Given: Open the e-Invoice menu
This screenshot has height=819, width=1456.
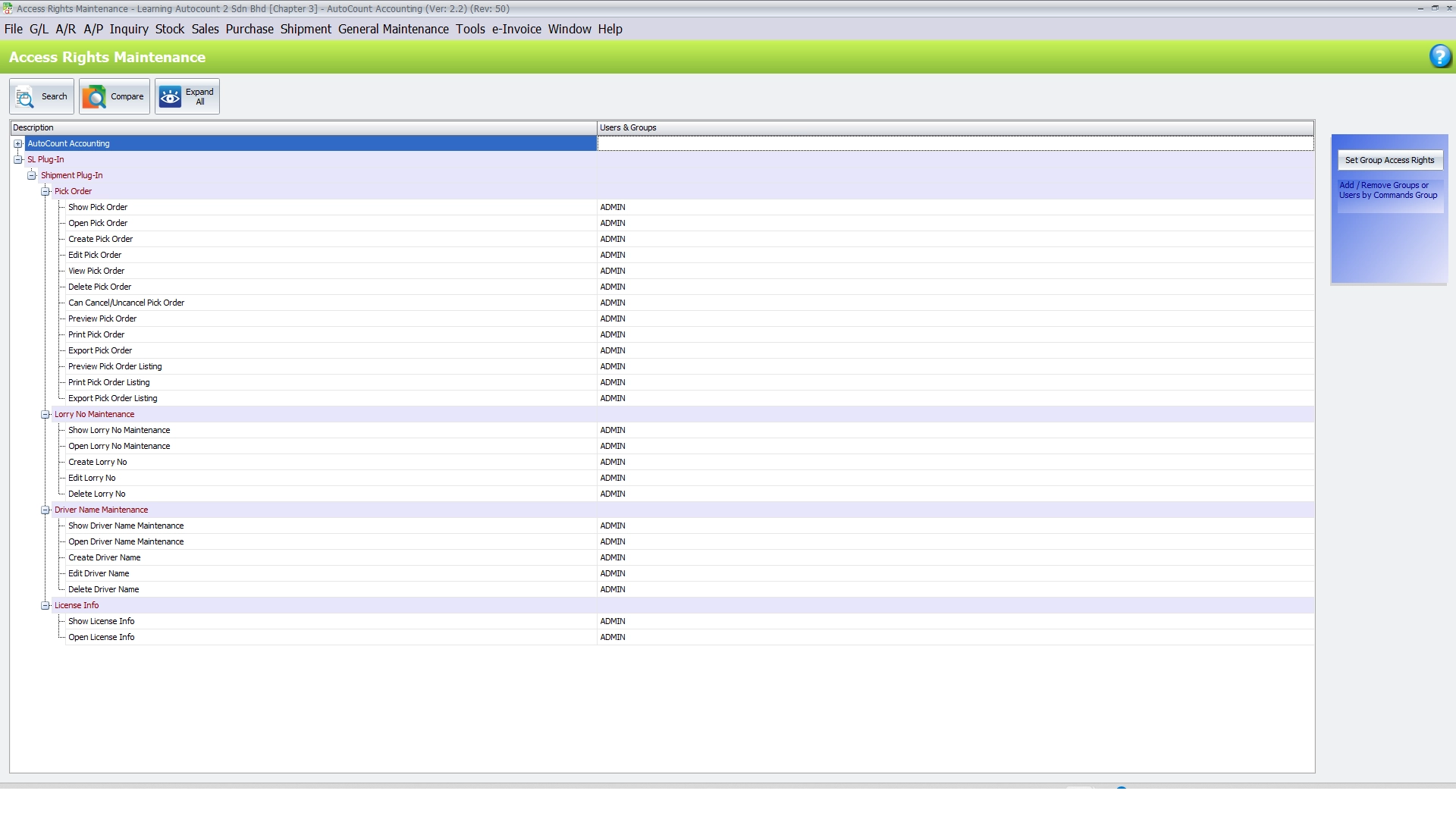Looking at the screenshot, I should pyautogui.click(x=516, y=29).
